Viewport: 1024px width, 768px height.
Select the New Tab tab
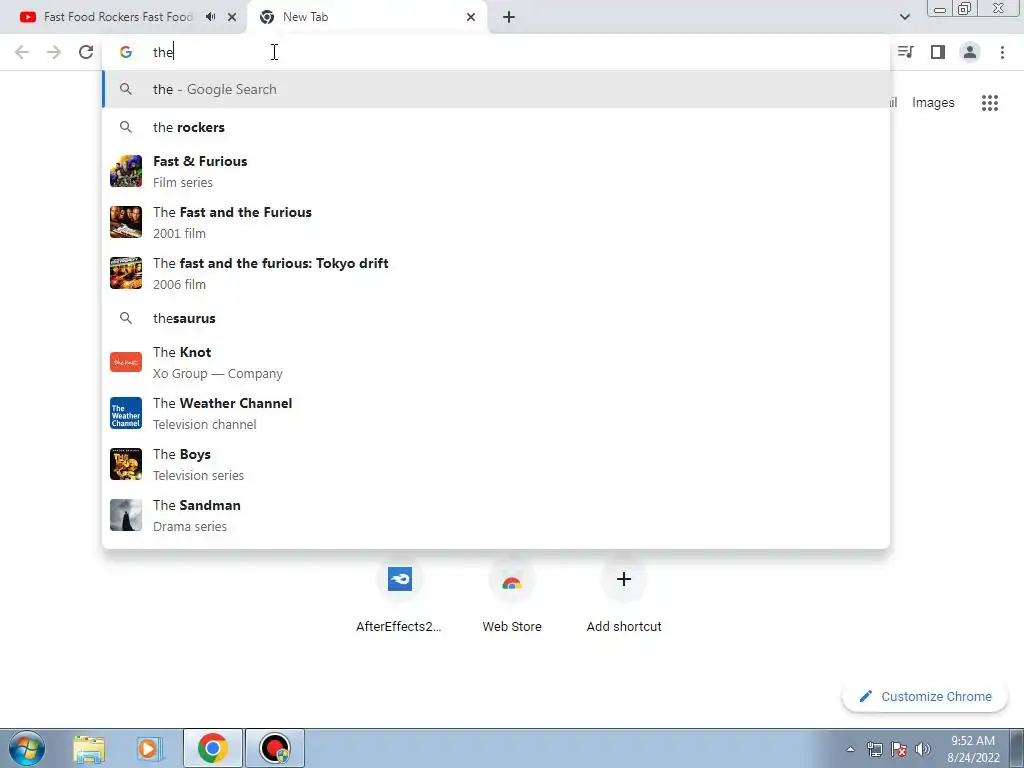tap(366, 17)
